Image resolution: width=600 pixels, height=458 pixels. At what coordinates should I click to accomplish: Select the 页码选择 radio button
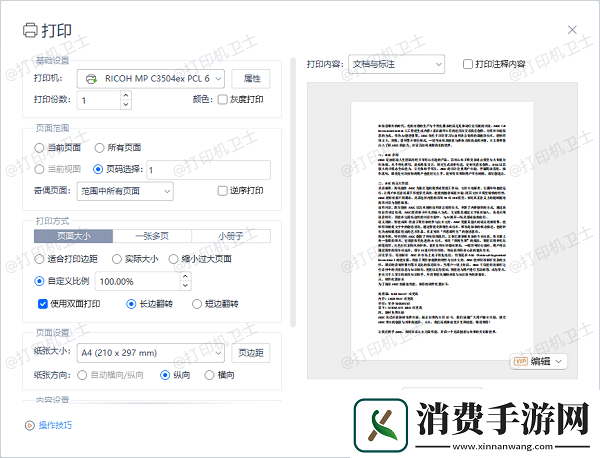[98, 169]
